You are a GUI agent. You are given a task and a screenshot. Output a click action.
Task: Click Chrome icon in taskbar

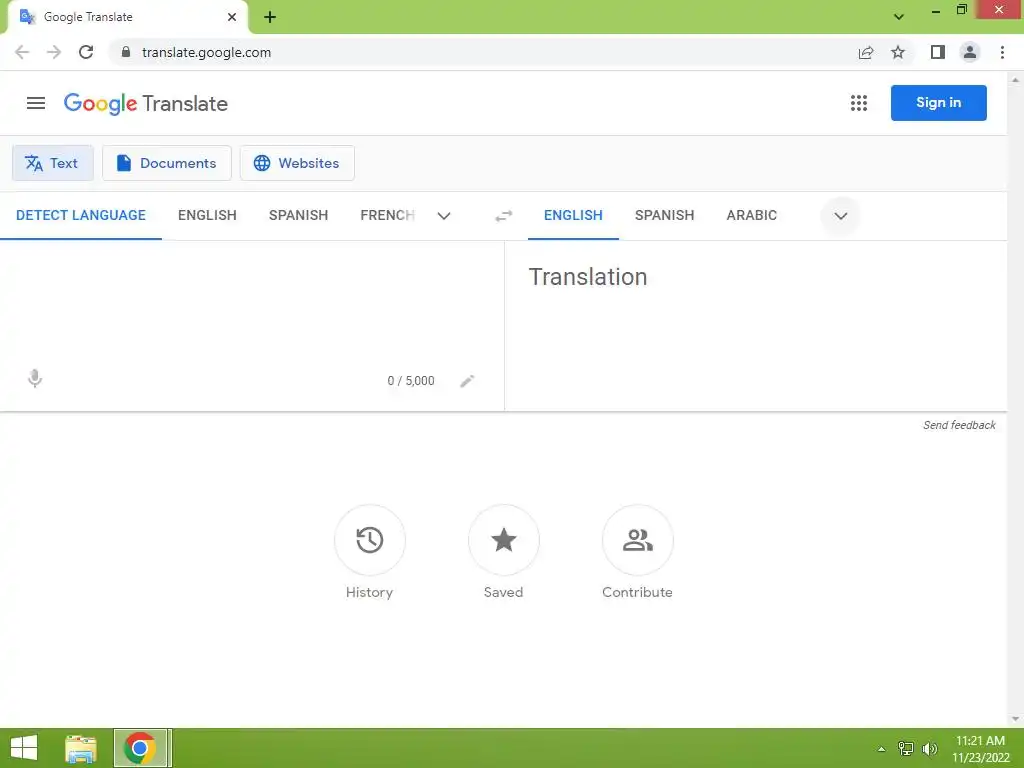[141, 748]
